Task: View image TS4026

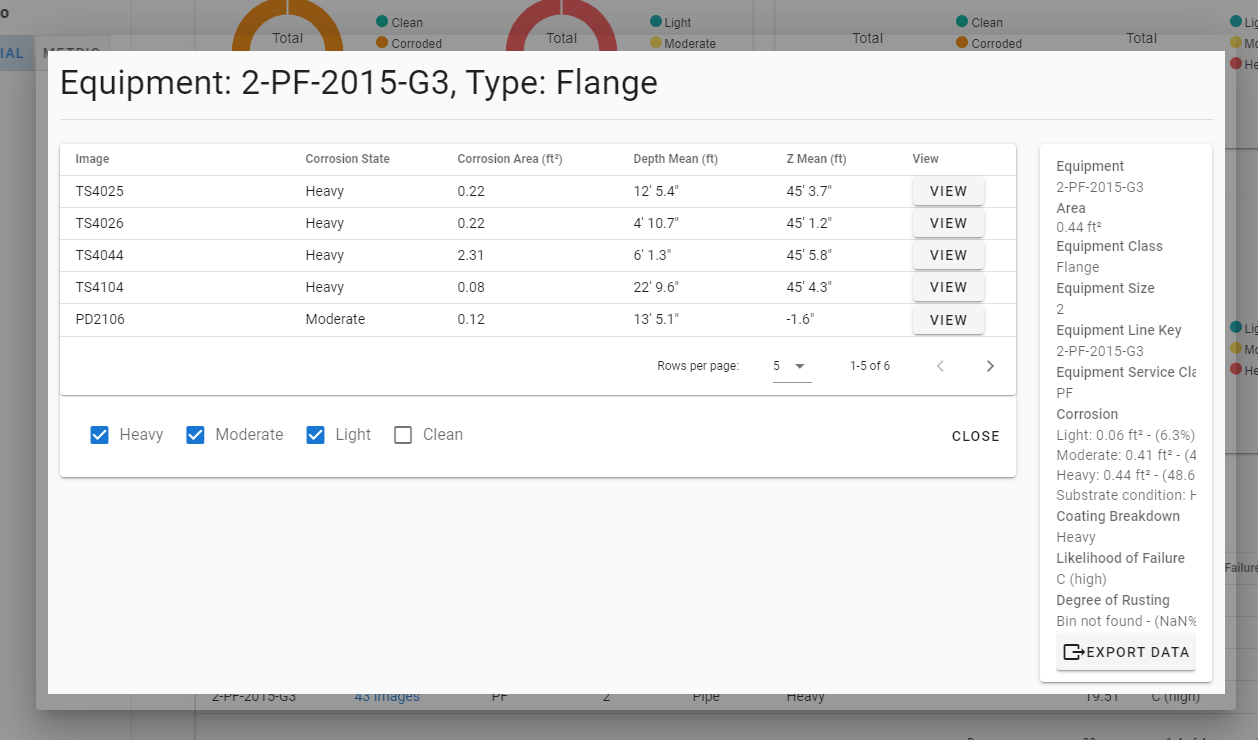Action: click(948, 223)
